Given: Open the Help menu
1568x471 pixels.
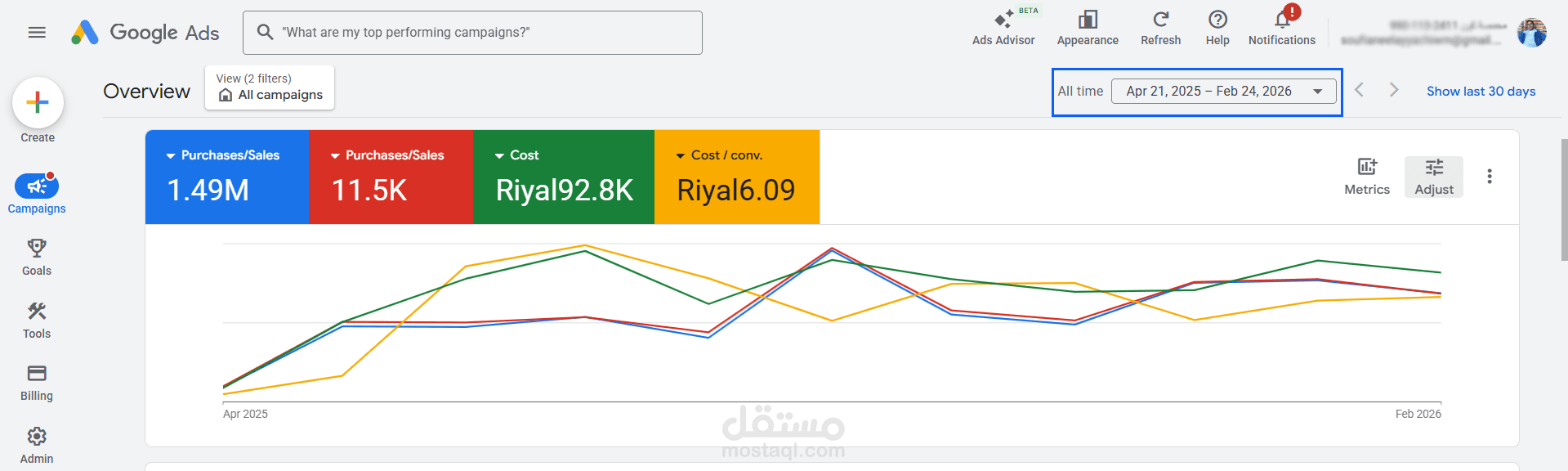Looking at the screenshot, I should point(1217,27).
